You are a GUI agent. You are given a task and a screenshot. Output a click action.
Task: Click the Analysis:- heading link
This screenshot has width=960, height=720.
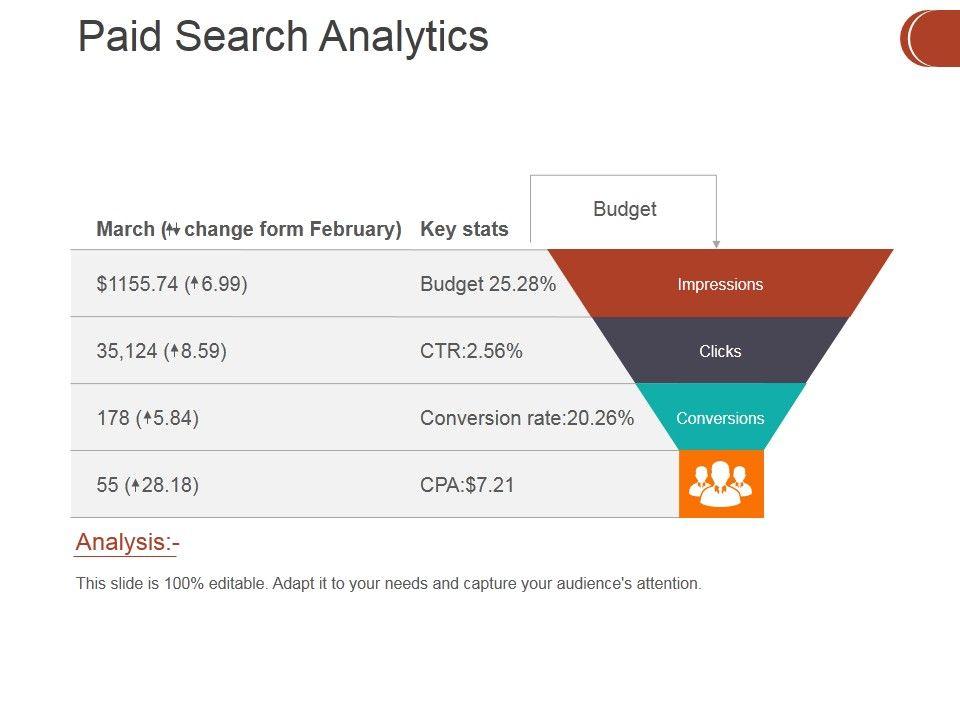click(127, 543)
